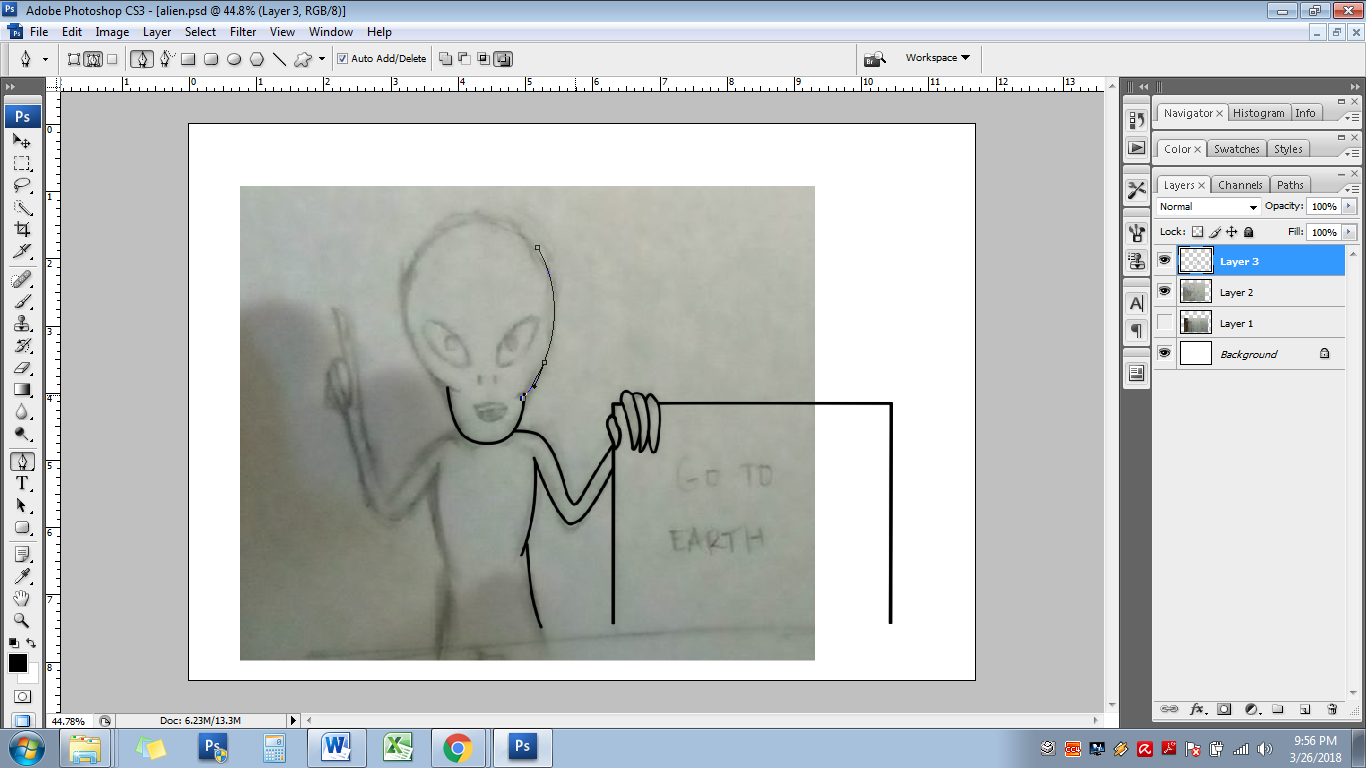The height and width of the screenshot is (768, 1366).
Task: Toggle Lock position icon
Action: 1231,232
